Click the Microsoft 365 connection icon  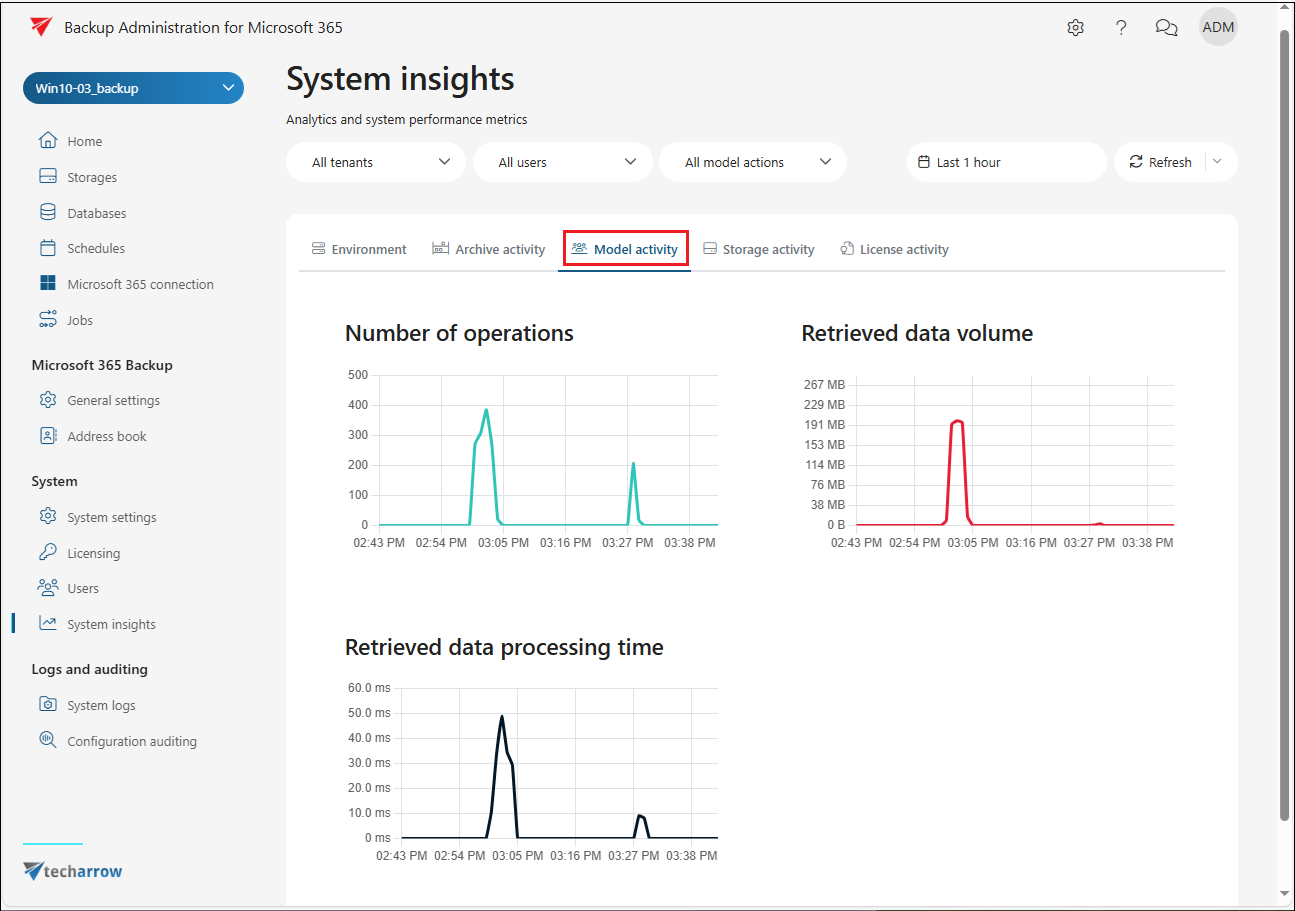[x=48, y=284]
